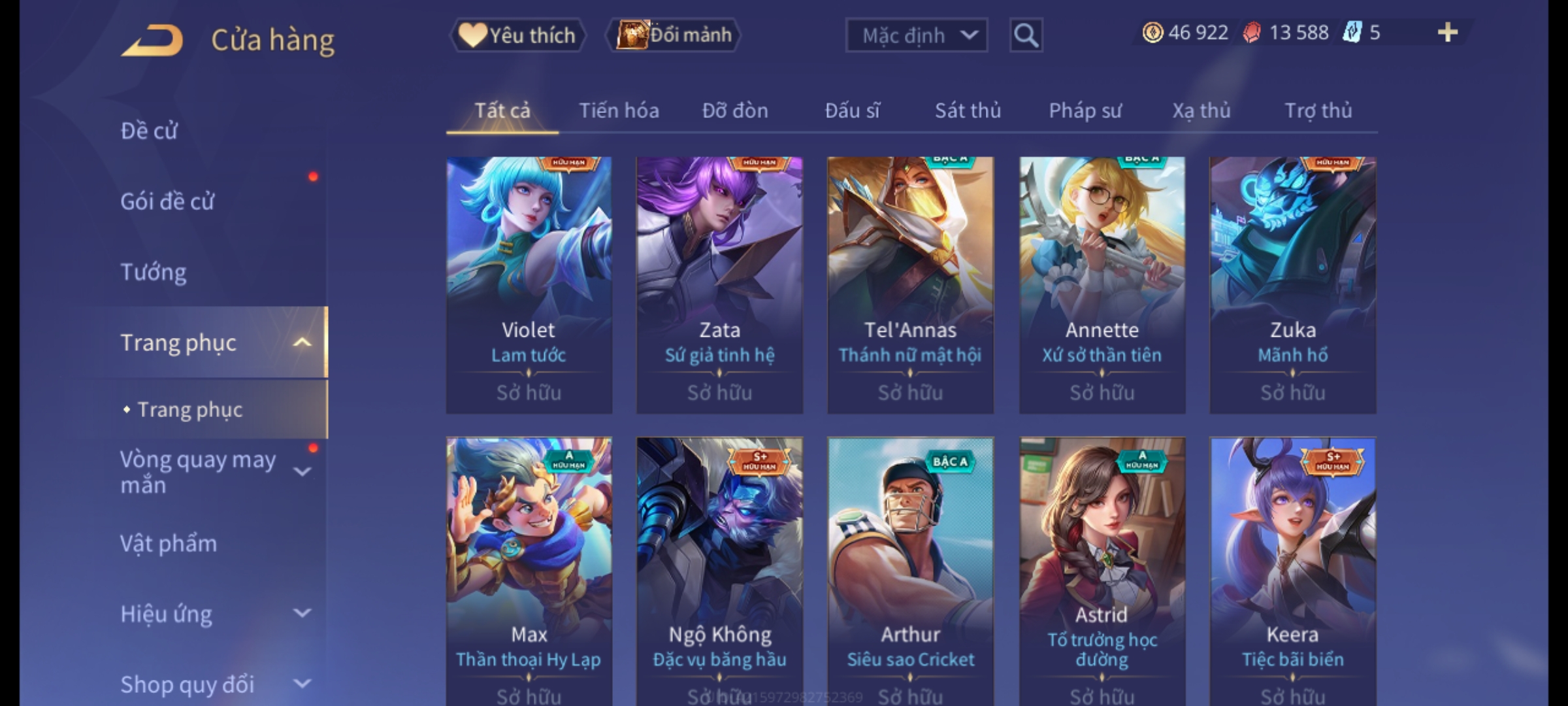Click the red ruby currency icon
Viewport: 1568px width, 706px height.
tap(1252, 33)
